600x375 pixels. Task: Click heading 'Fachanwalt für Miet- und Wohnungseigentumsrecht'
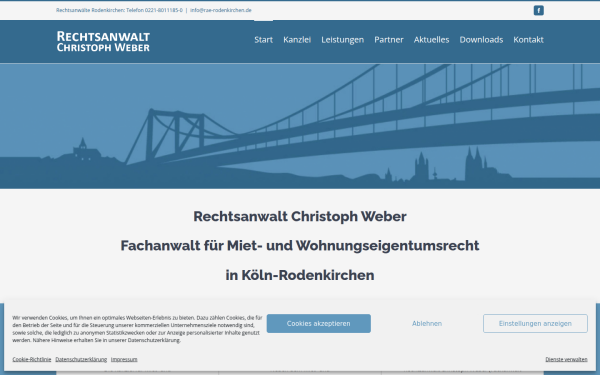point(300,246)
